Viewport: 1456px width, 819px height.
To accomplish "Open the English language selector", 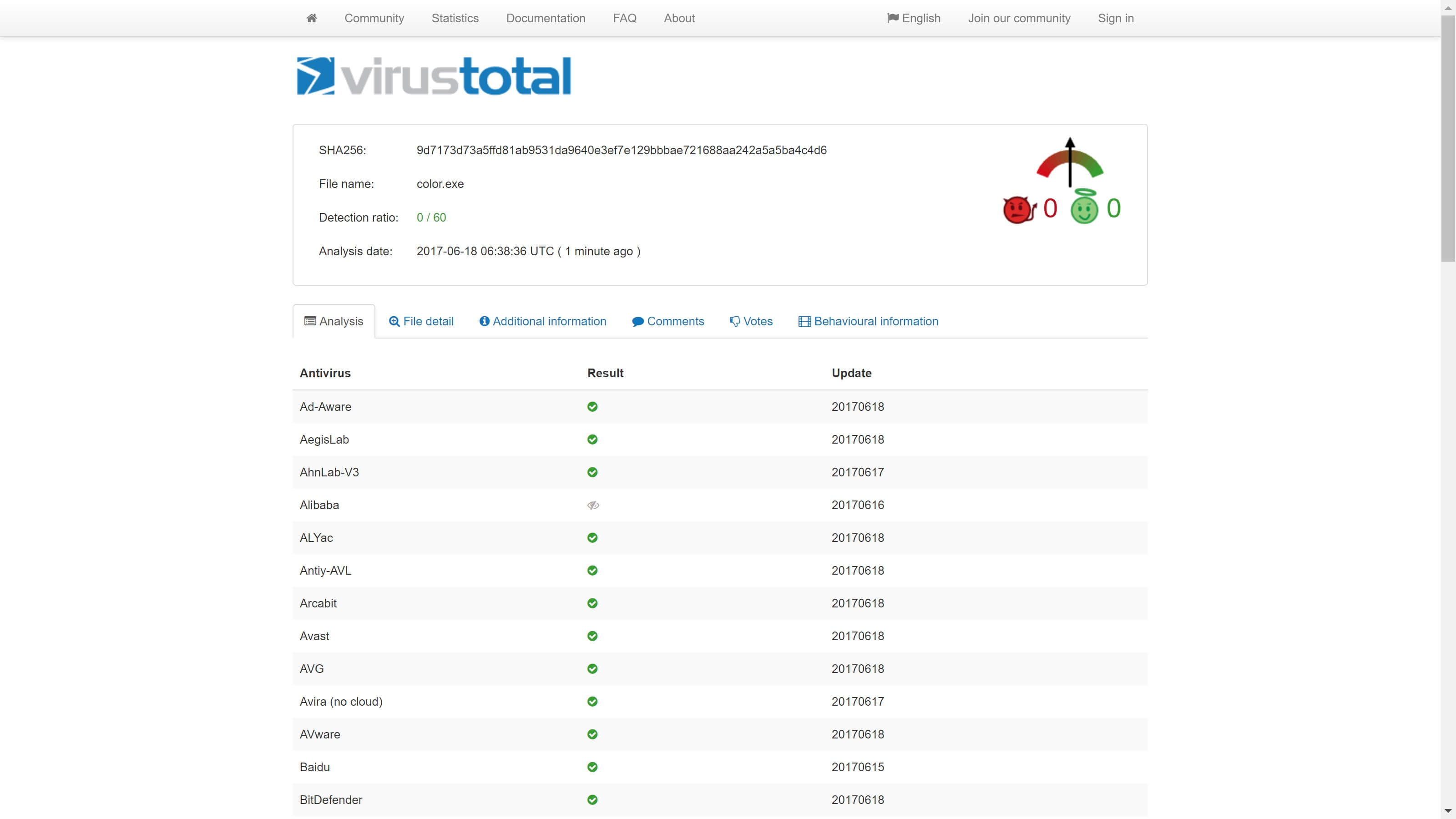I will [x=914, y=18].
